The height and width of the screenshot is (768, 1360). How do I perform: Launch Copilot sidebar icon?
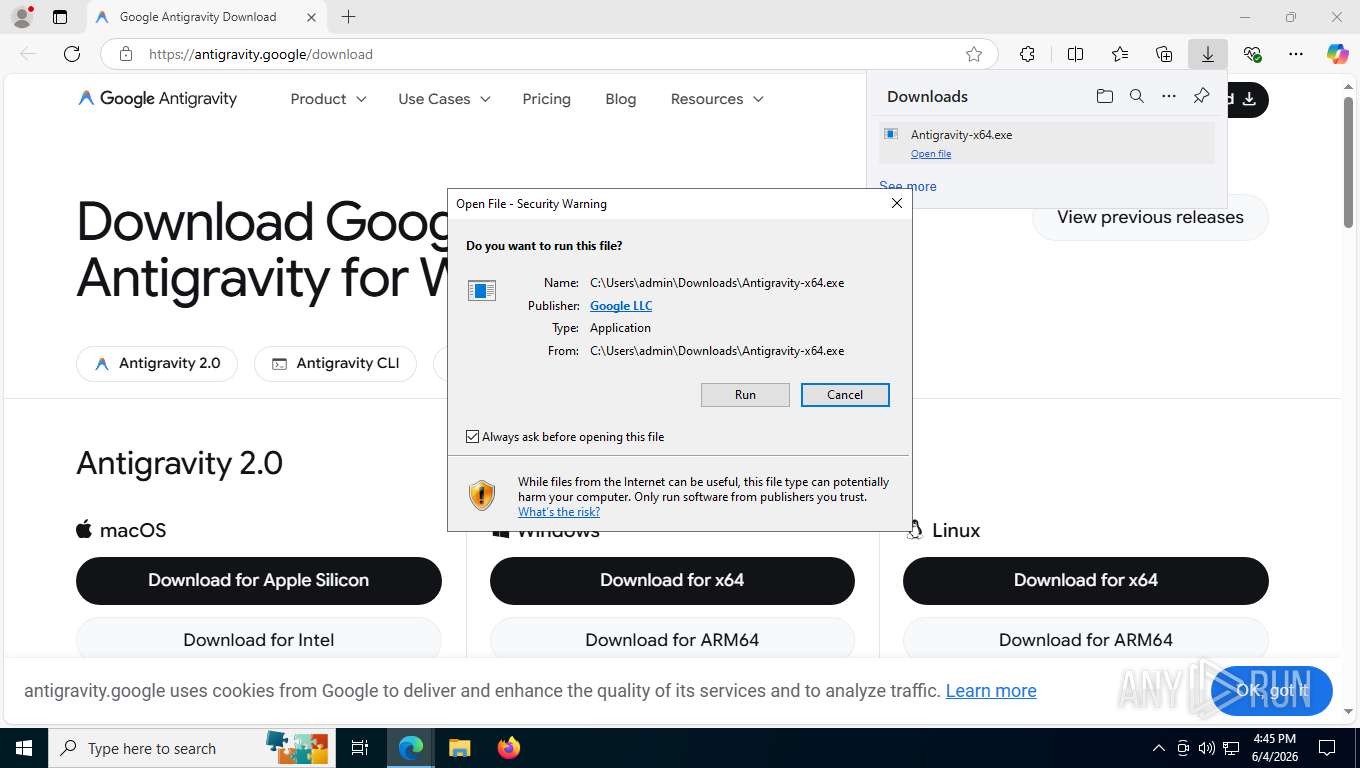(1338, 54)
